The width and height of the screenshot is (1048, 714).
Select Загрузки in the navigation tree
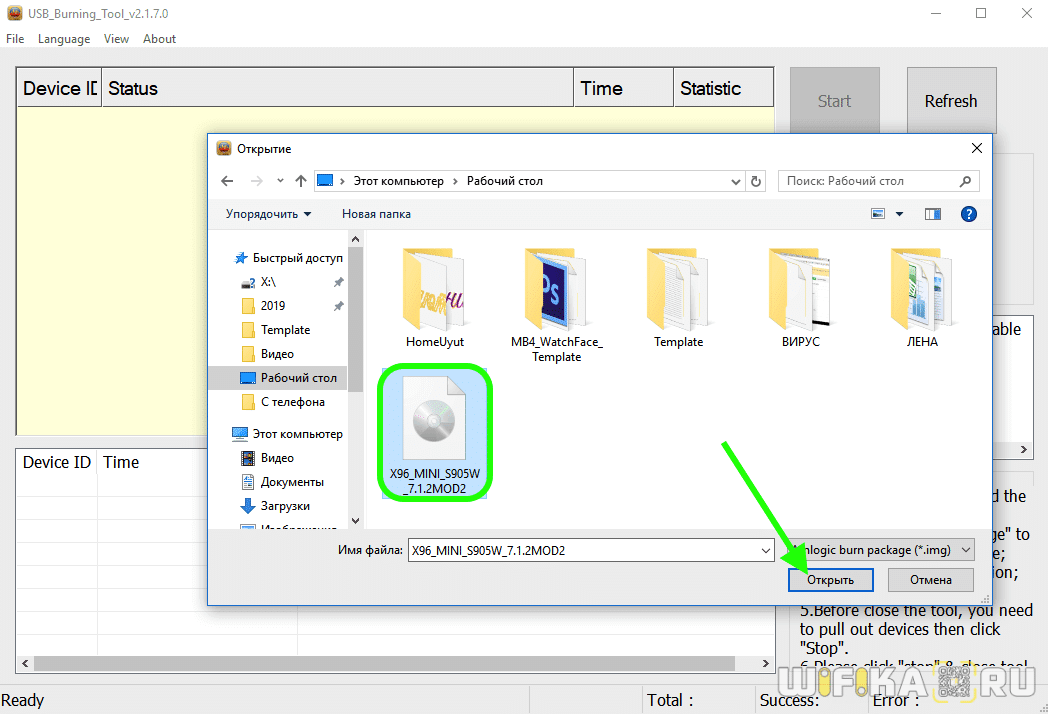[285, 506]
